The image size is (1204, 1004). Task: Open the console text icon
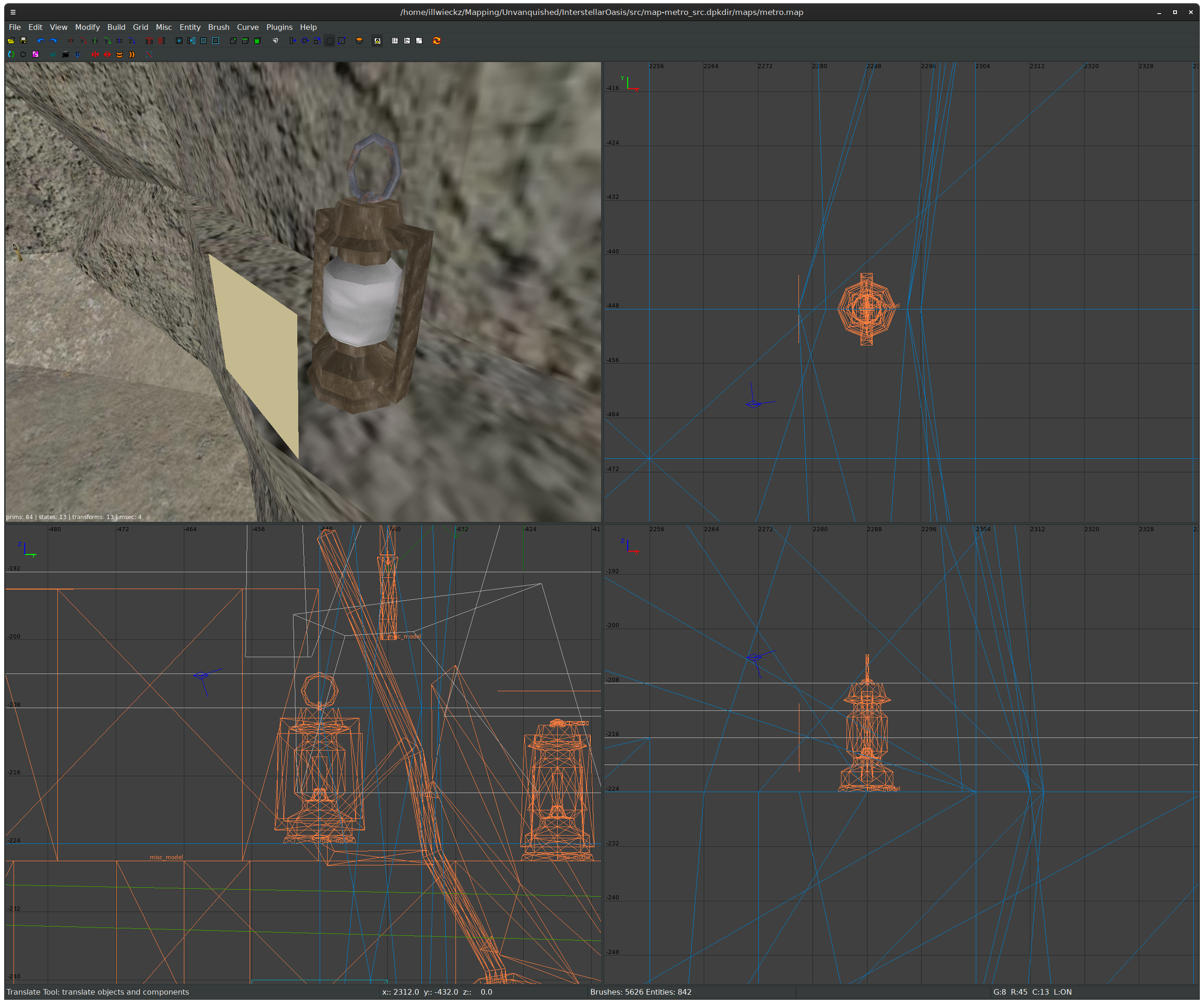pos(407,41)
